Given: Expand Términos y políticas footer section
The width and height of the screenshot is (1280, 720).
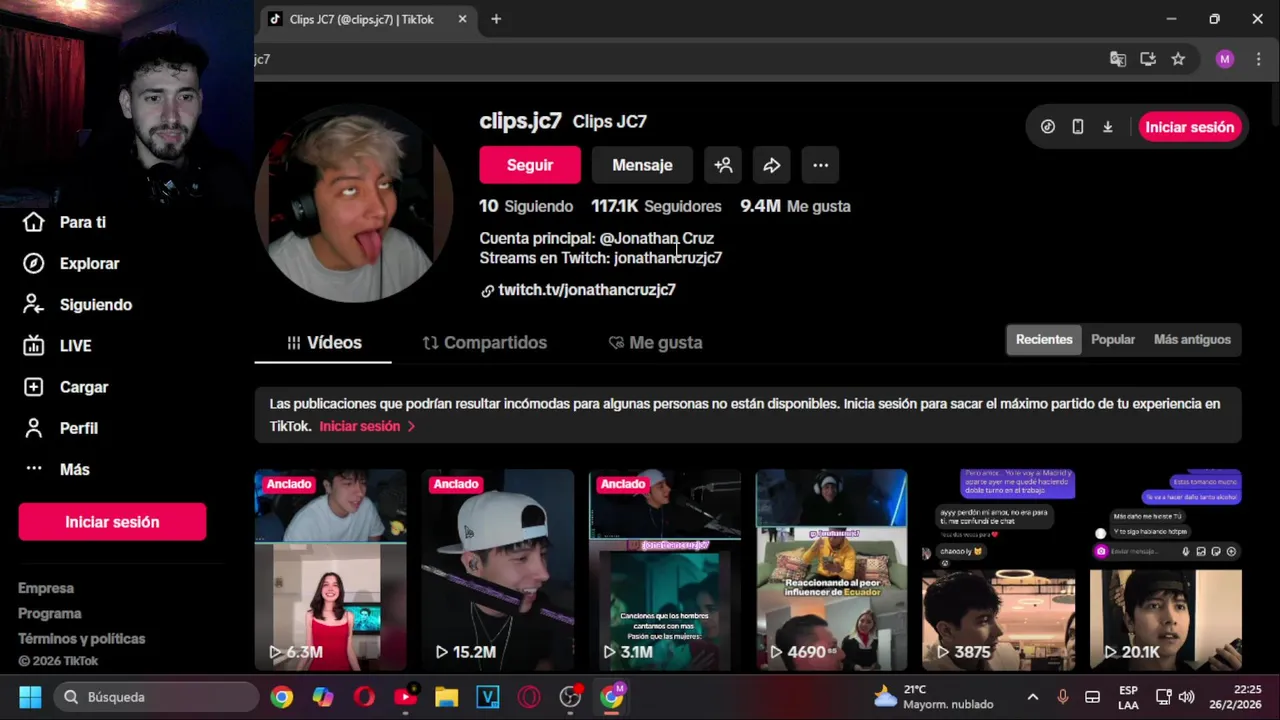Looking at the screenshot, I should 82,638.
